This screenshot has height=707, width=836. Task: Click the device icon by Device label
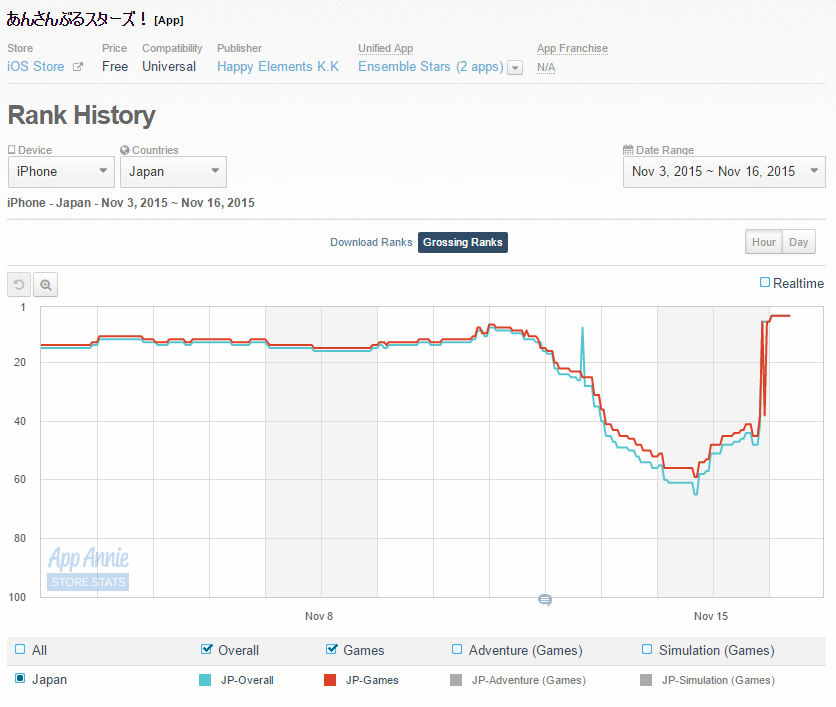(x=12, y=150)
